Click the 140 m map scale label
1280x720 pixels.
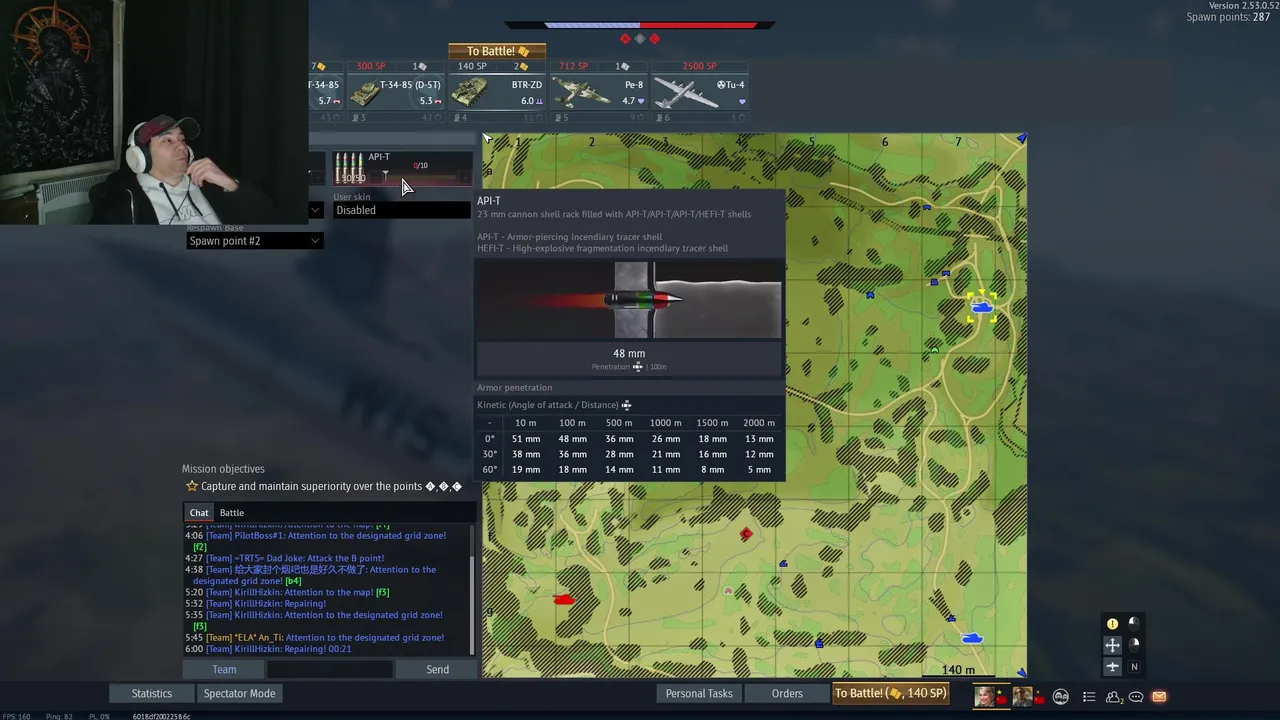[x=957, y=670]
